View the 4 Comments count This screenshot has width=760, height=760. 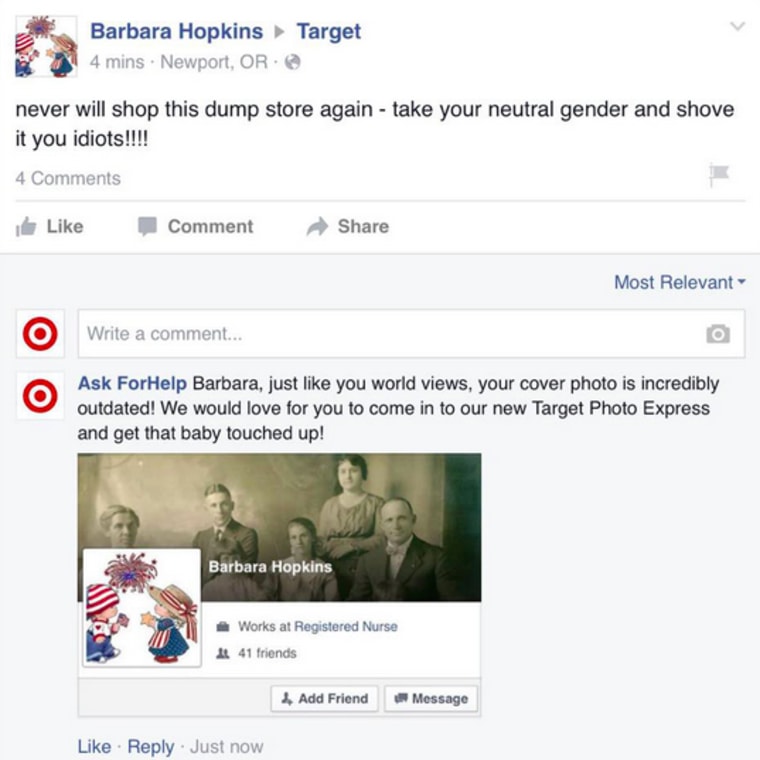point(68,178)
